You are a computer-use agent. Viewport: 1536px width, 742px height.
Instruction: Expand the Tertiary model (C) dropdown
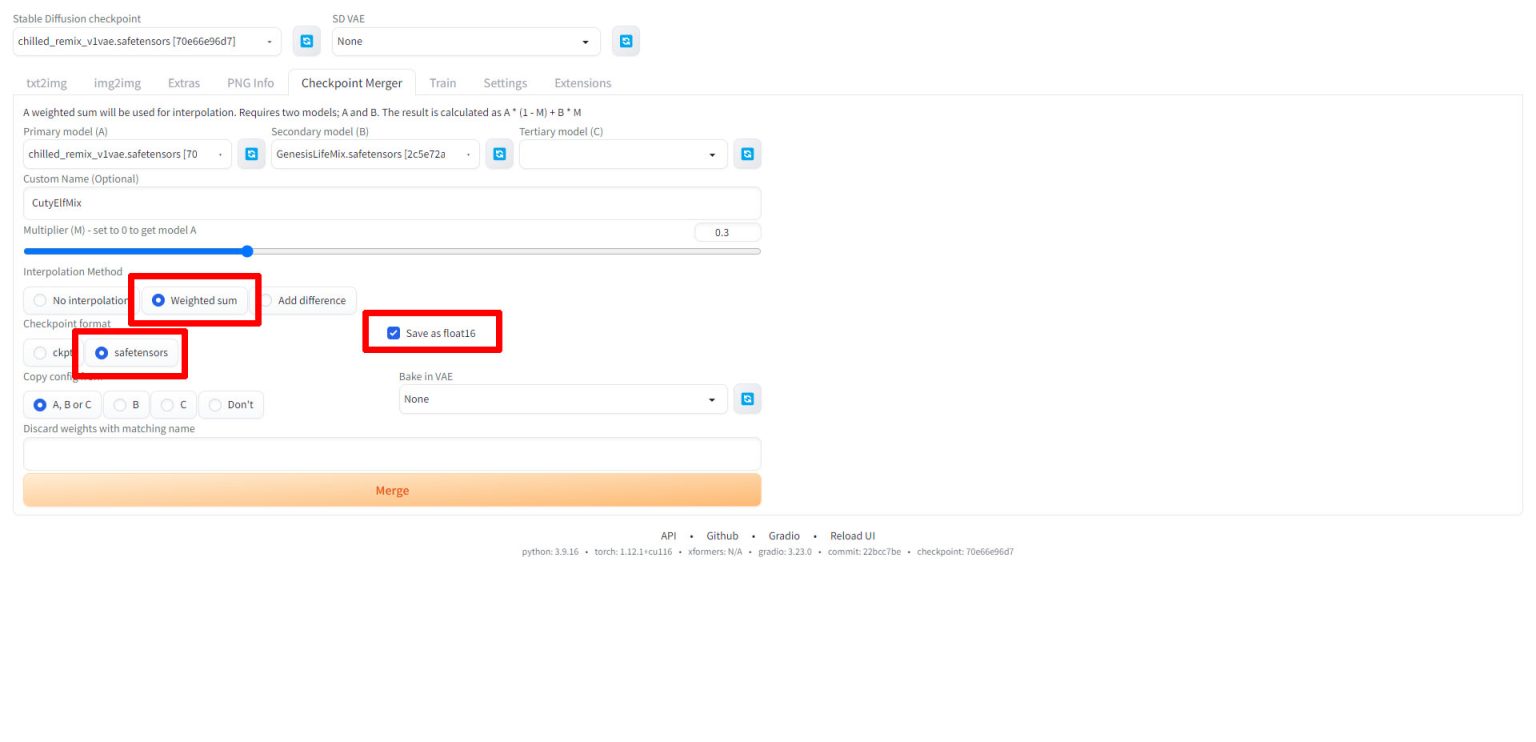(x=622, y=154)
